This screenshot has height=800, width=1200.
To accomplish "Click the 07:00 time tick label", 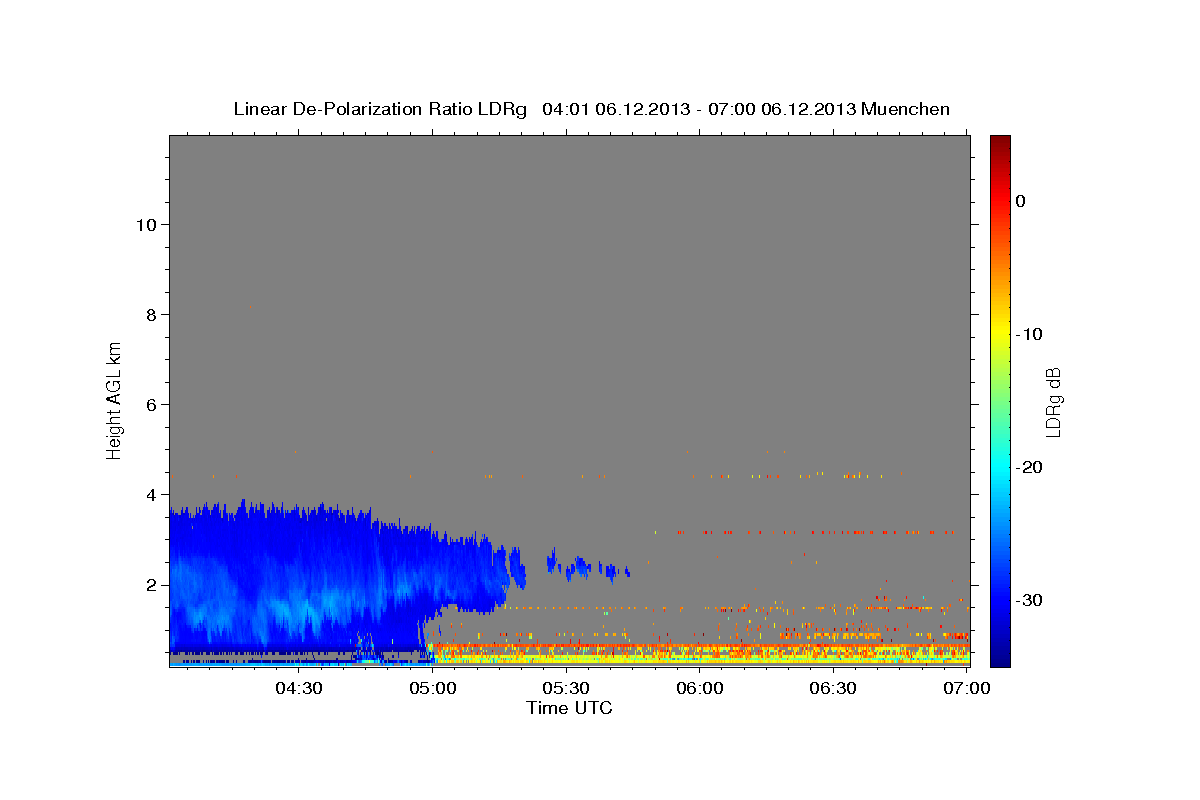I will [967, 688].
